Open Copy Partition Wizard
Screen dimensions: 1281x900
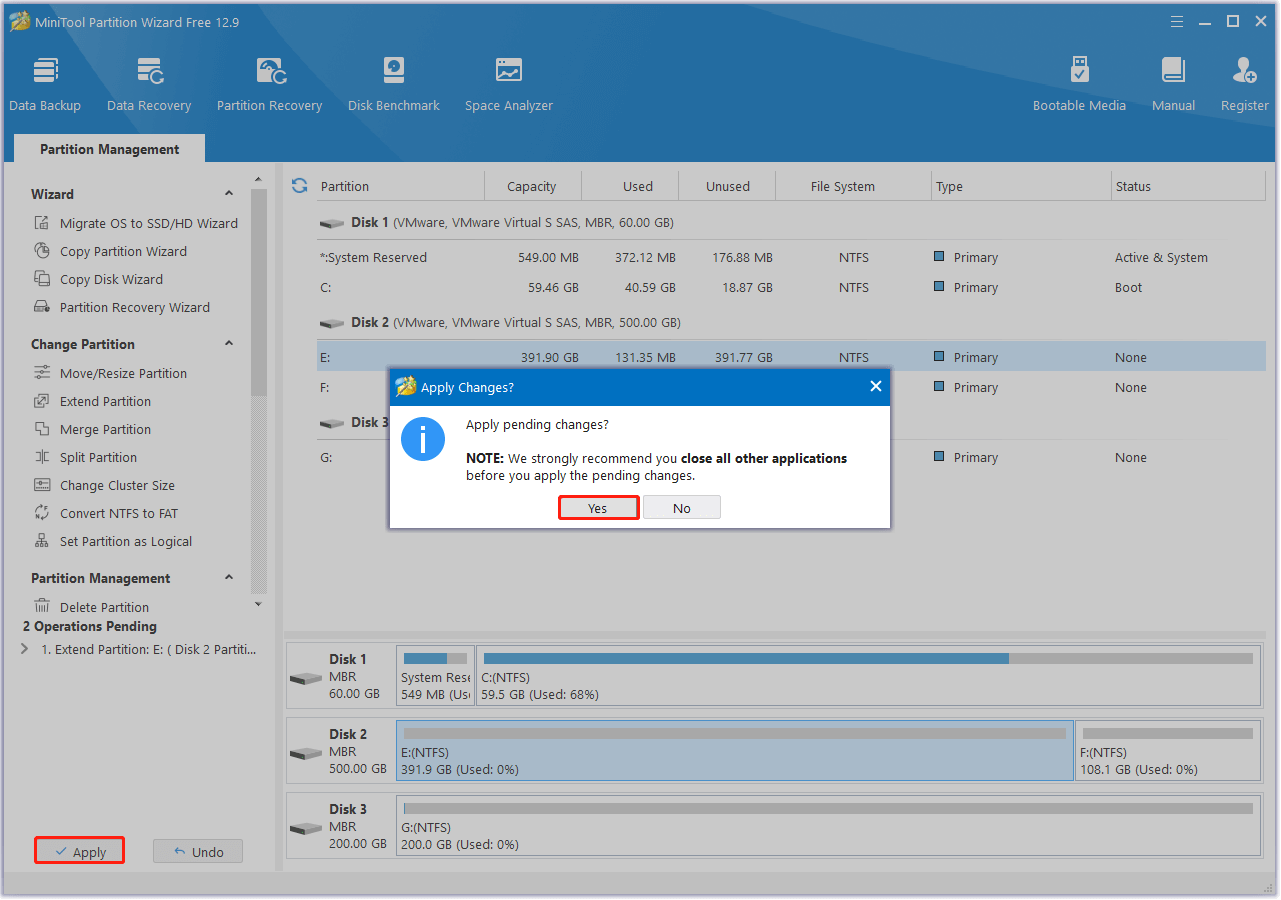click(110, 251)
